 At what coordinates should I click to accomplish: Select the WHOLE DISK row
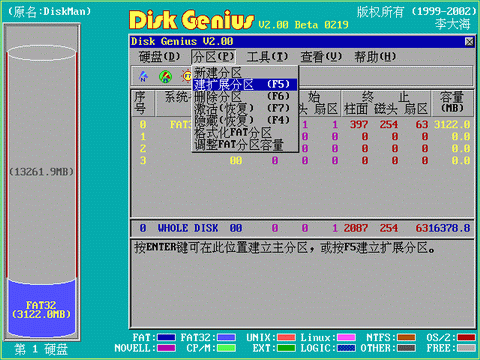coord(302,228)
